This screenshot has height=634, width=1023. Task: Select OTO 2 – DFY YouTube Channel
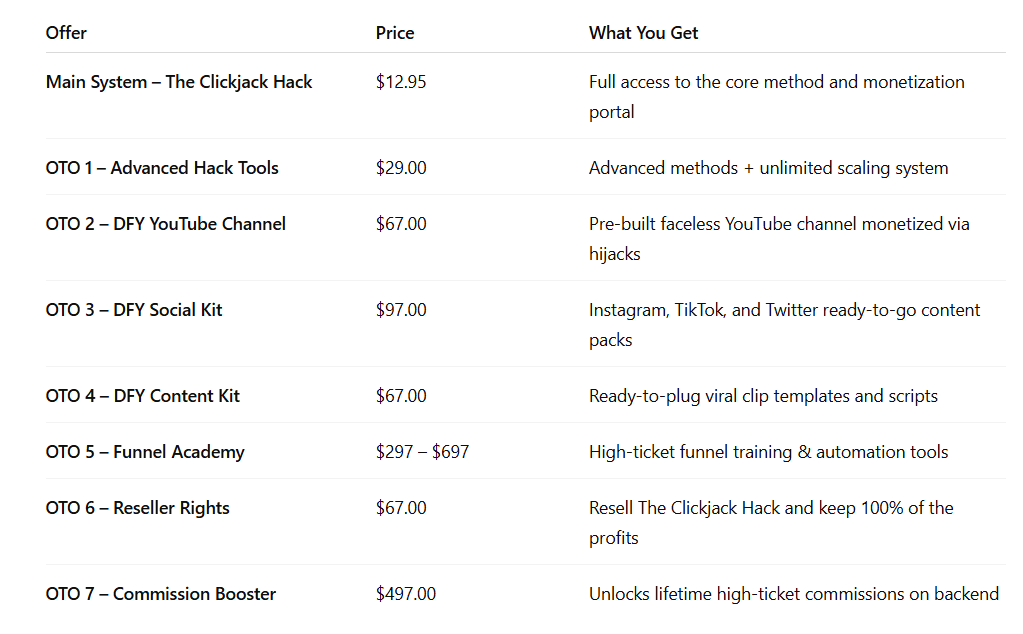point(166,224)
